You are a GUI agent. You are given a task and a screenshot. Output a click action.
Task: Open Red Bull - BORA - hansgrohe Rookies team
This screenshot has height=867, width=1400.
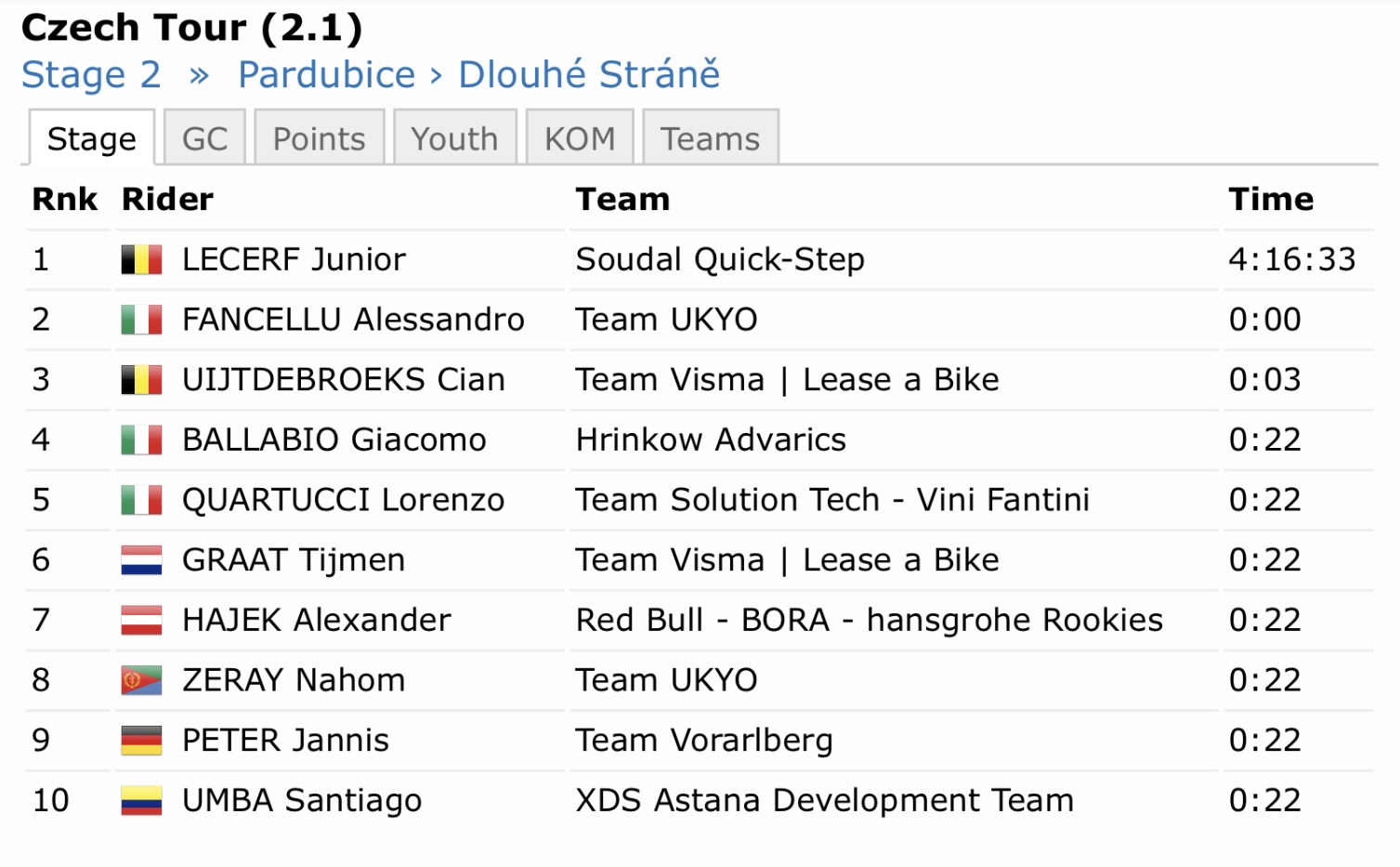(869, 620)
